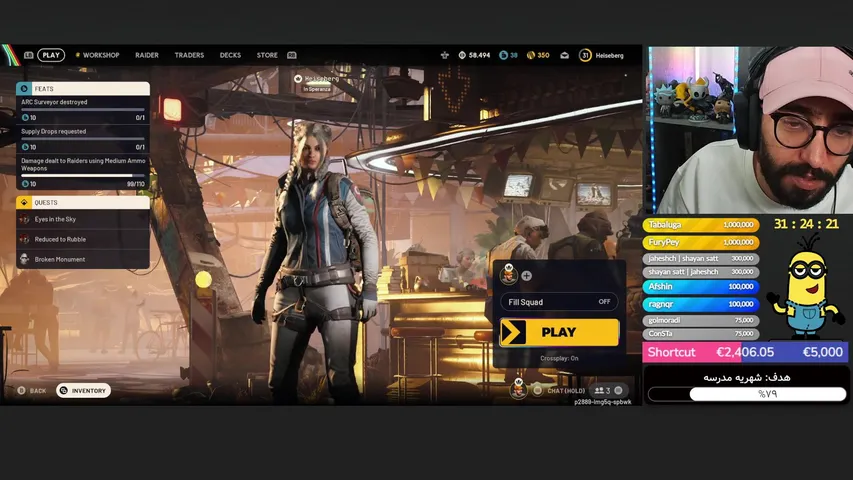This screenshot has height=480, width=853.
Task: Click the stream timer 31 : 24 : 21
Action: pos(806,224)
